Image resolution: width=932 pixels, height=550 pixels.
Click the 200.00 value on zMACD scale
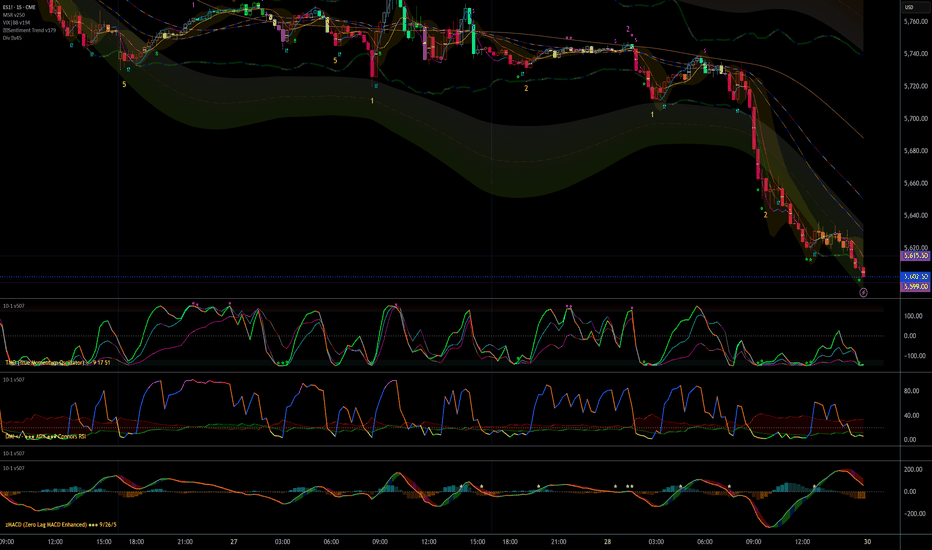click(x=914, y=470)
